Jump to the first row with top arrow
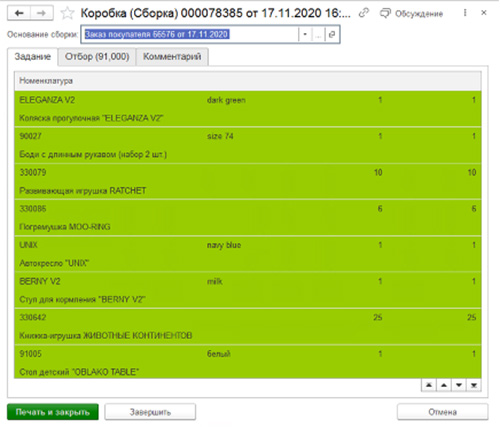 429,385
